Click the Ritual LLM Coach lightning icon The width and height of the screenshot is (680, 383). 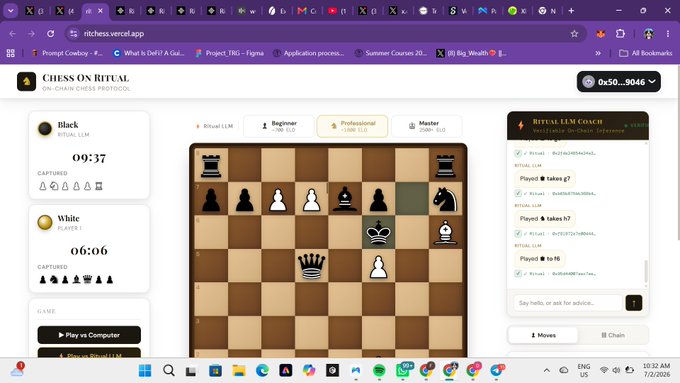[521, 125]
